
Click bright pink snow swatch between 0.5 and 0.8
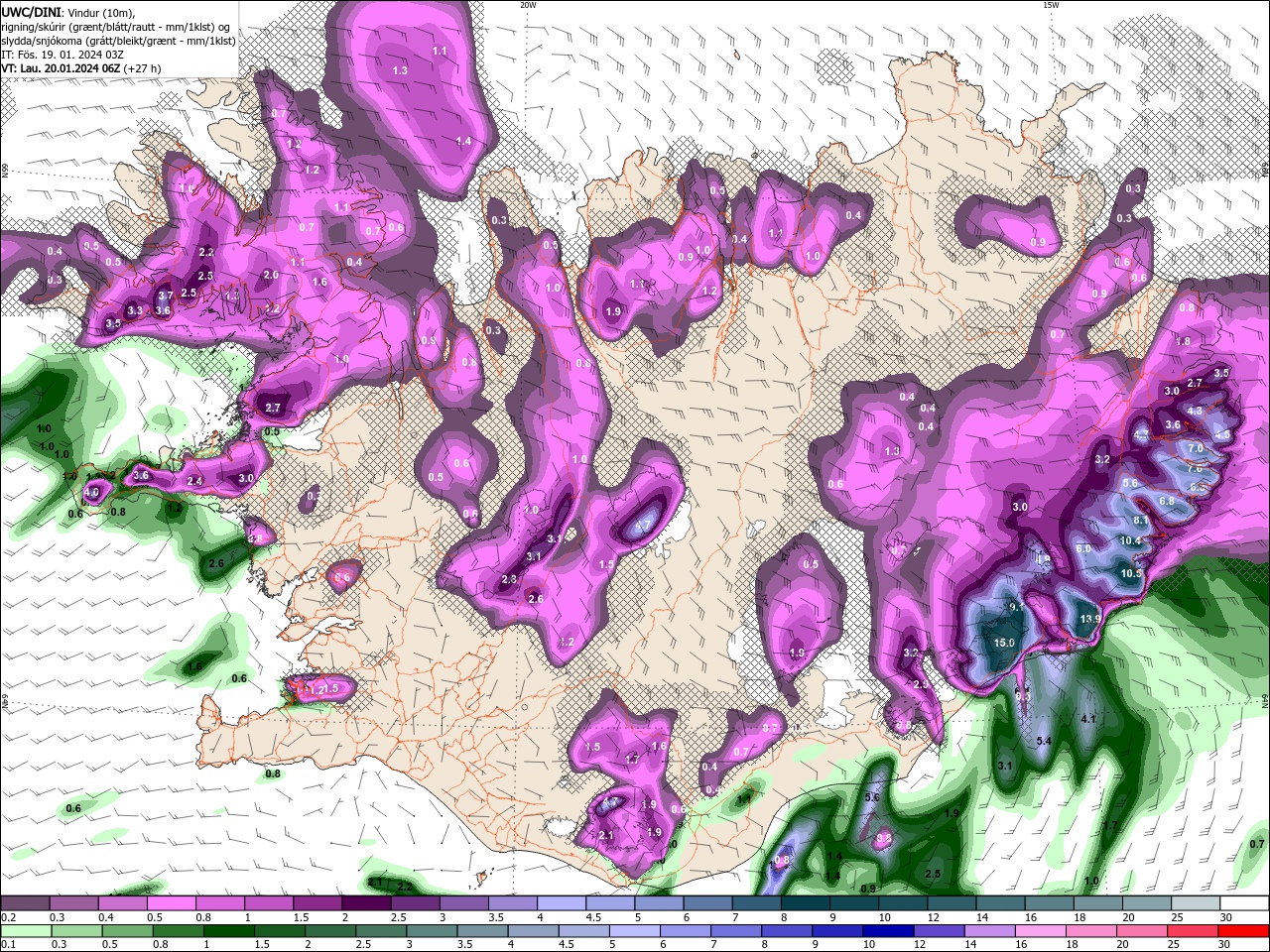point(171,903)
